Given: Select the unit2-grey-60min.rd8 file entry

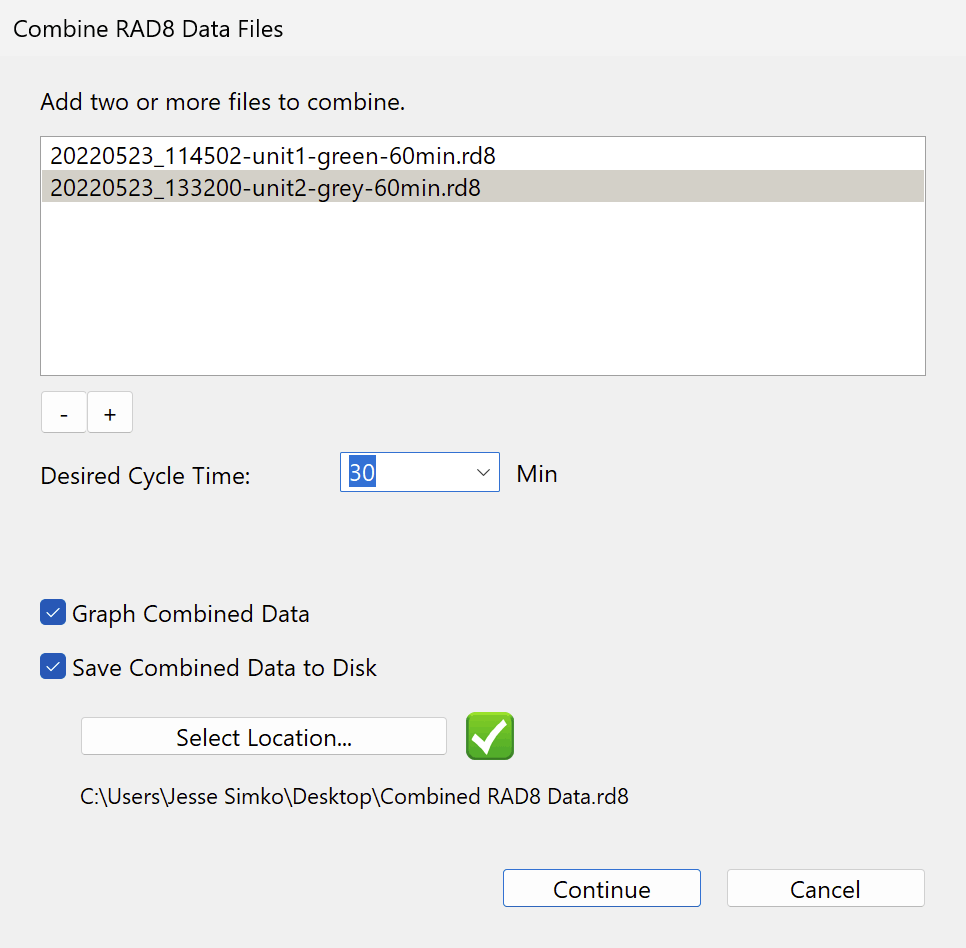Looking at the screenshot, I should [266, 187].
